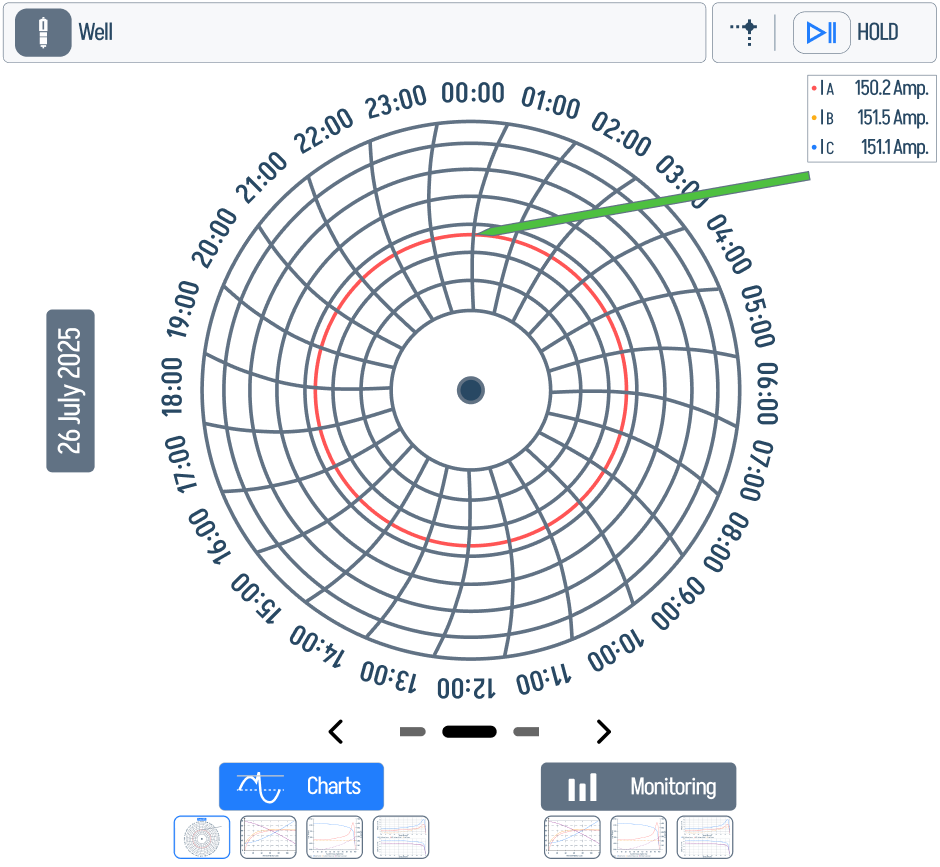Click the blue IC legend dot
The image size is (940, 867).
tap(814, 147)
